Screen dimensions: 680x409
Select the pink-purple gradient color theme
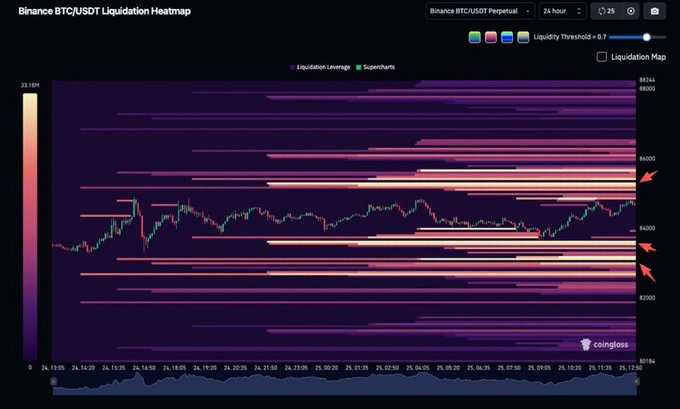[490, 37]
